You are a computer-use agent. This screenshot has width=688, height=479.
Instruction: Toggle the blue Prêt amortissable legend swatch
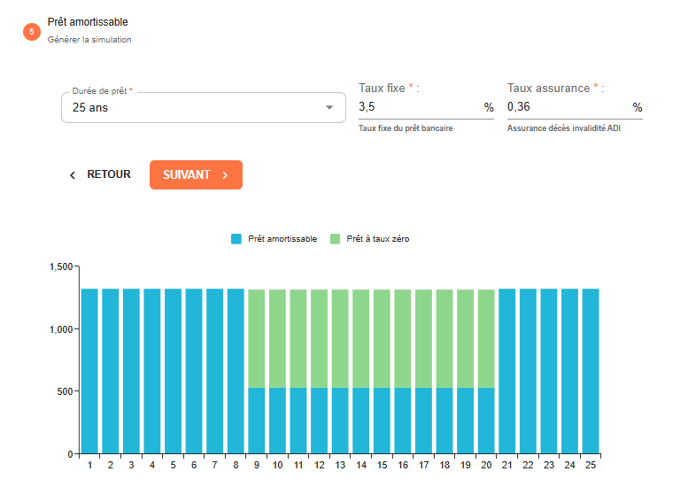(237, 239)
